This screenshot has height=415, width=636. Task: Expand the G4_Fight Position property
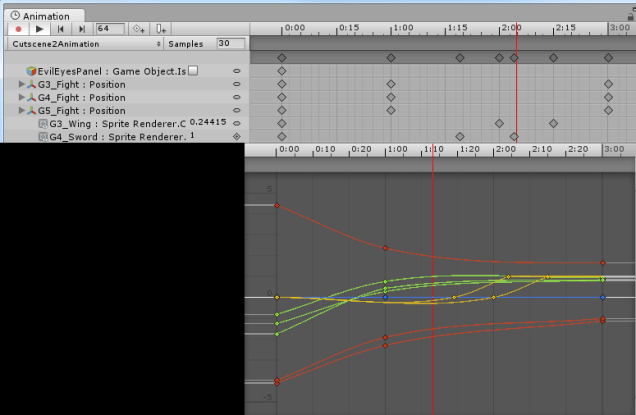pyautogui.click(x=22, y=98)
